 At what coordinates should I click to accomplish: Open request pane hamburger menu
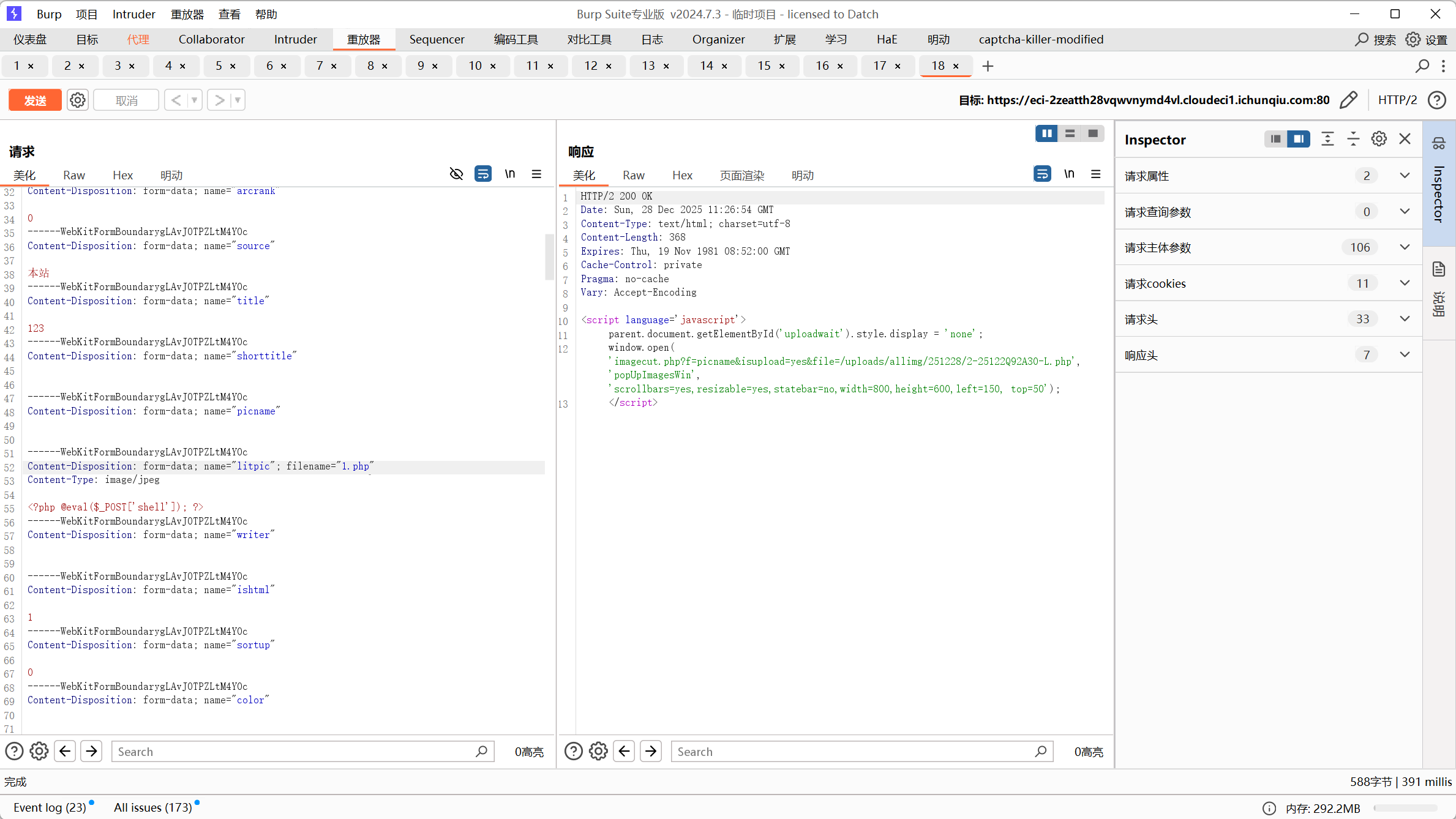tap(536, 174)
